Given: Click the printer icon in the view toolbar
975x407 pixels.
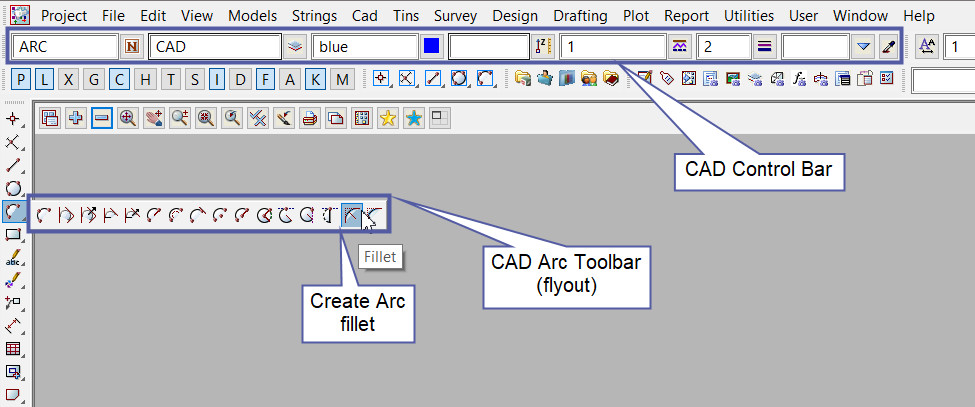Looking at the screenshot, I should pos(310,117).
